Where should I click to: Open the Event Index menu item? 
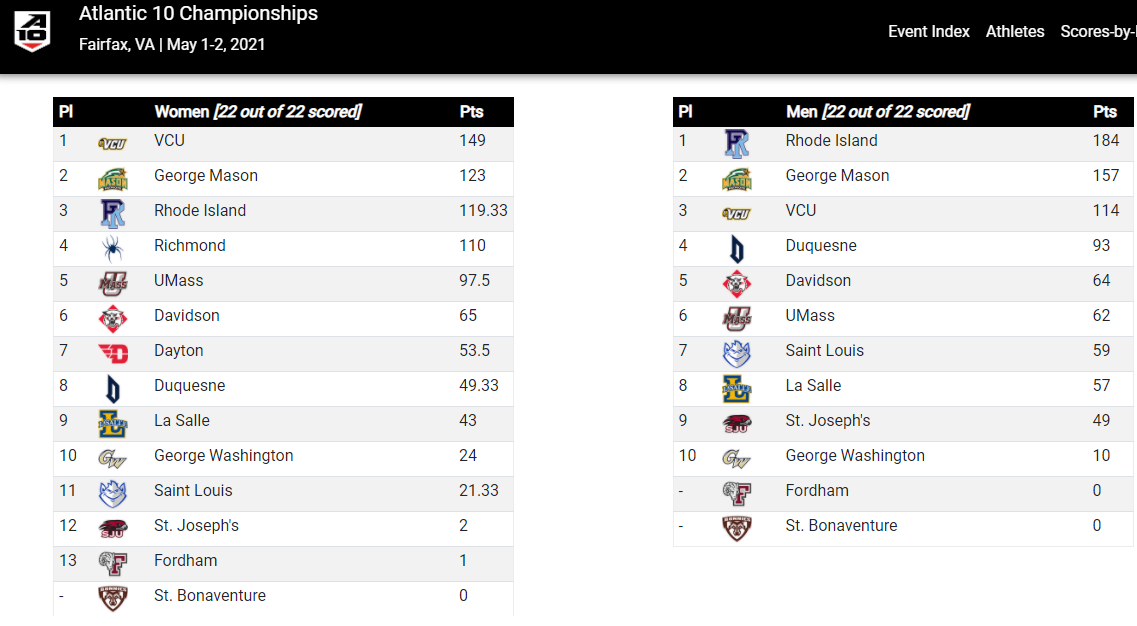click(x=928, y=32)
